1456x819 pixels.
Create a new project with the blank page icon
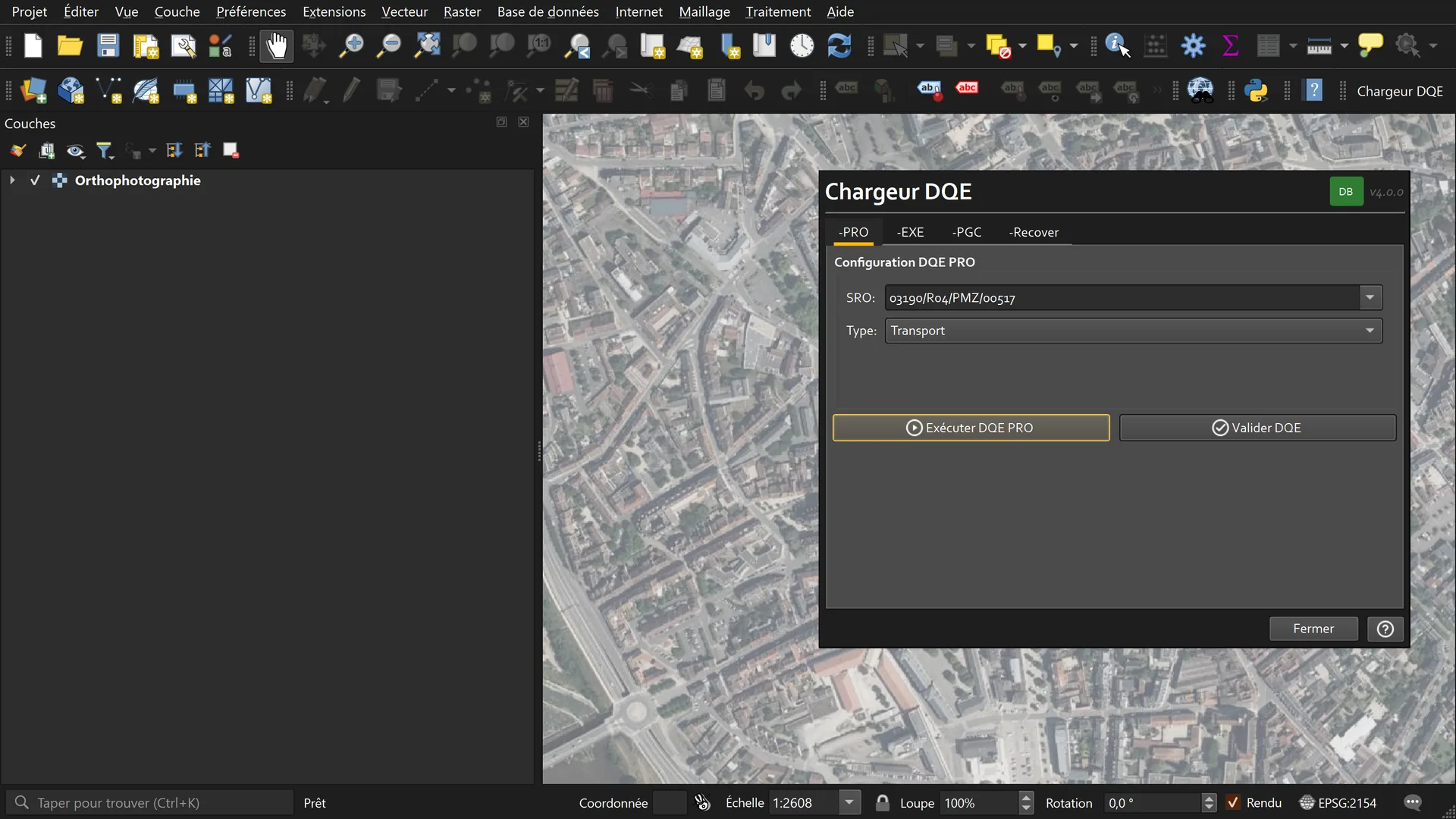(33, 45)
